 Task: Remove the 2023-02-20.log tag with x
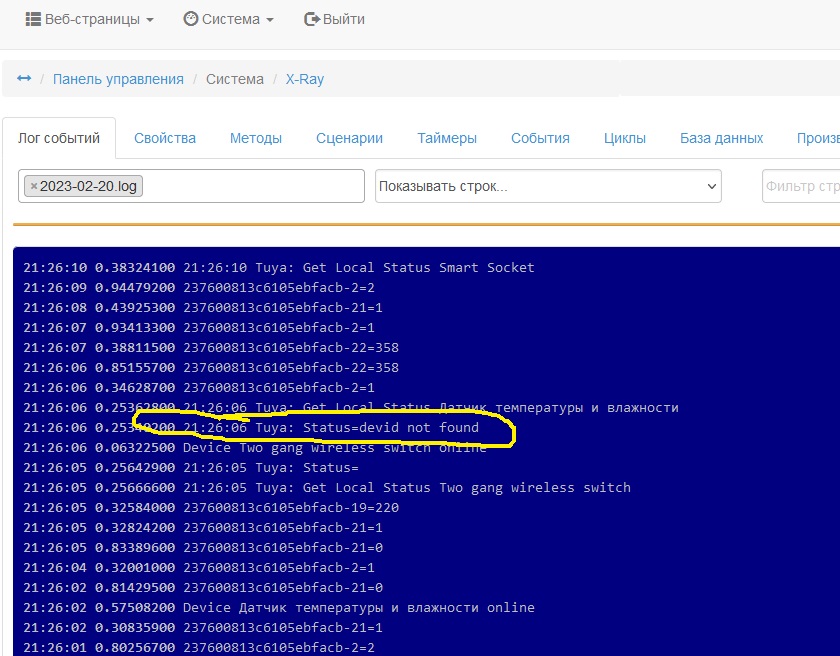click(x=33, y=186)
